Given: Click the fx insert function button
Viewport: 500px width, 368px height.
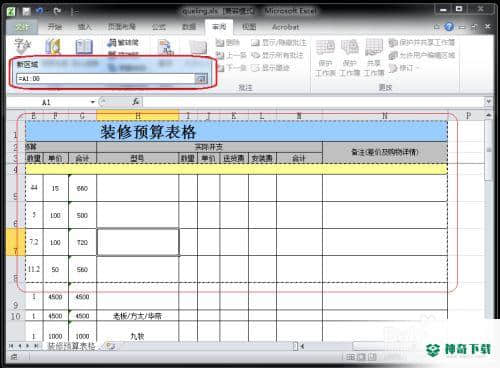Looking at the screenshot, I should 136,102.
